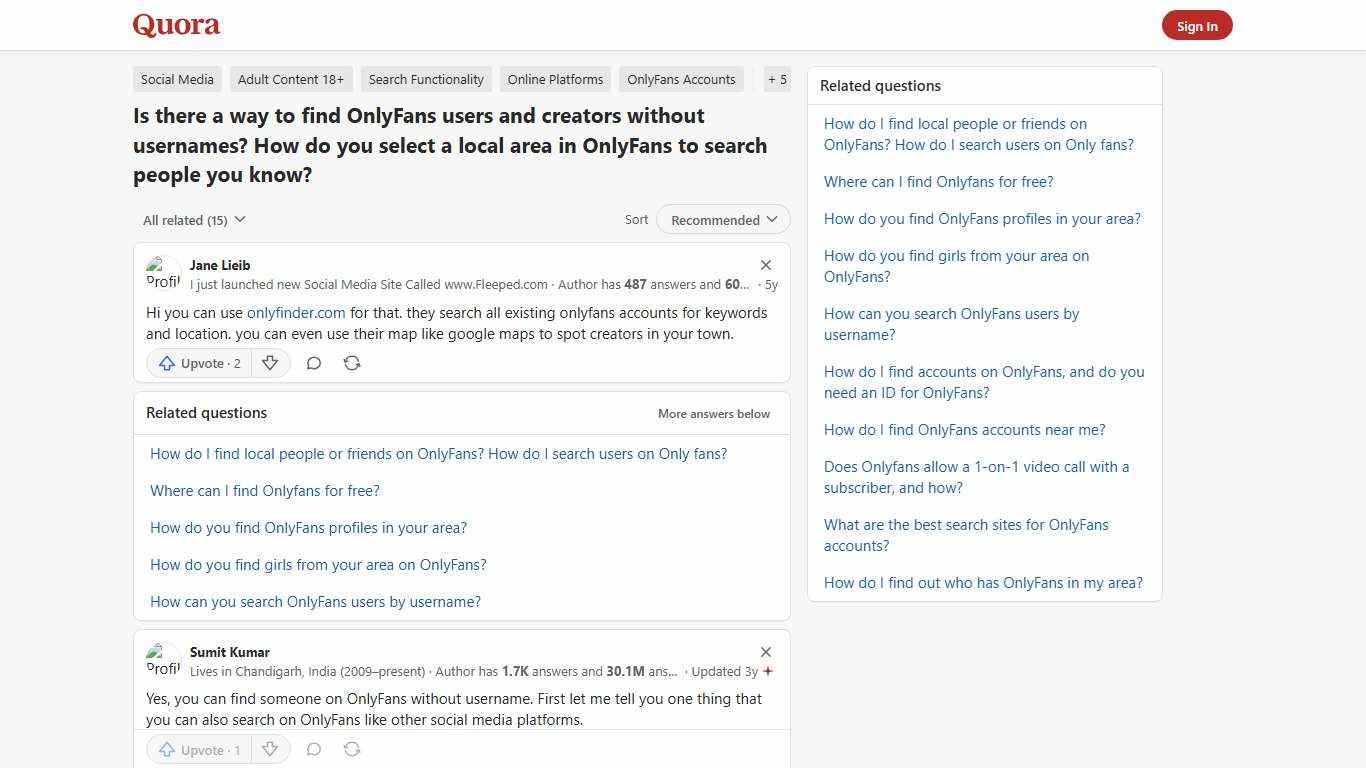
Task: Upvote Jane Lieib's answer
Action: [198, 363]
